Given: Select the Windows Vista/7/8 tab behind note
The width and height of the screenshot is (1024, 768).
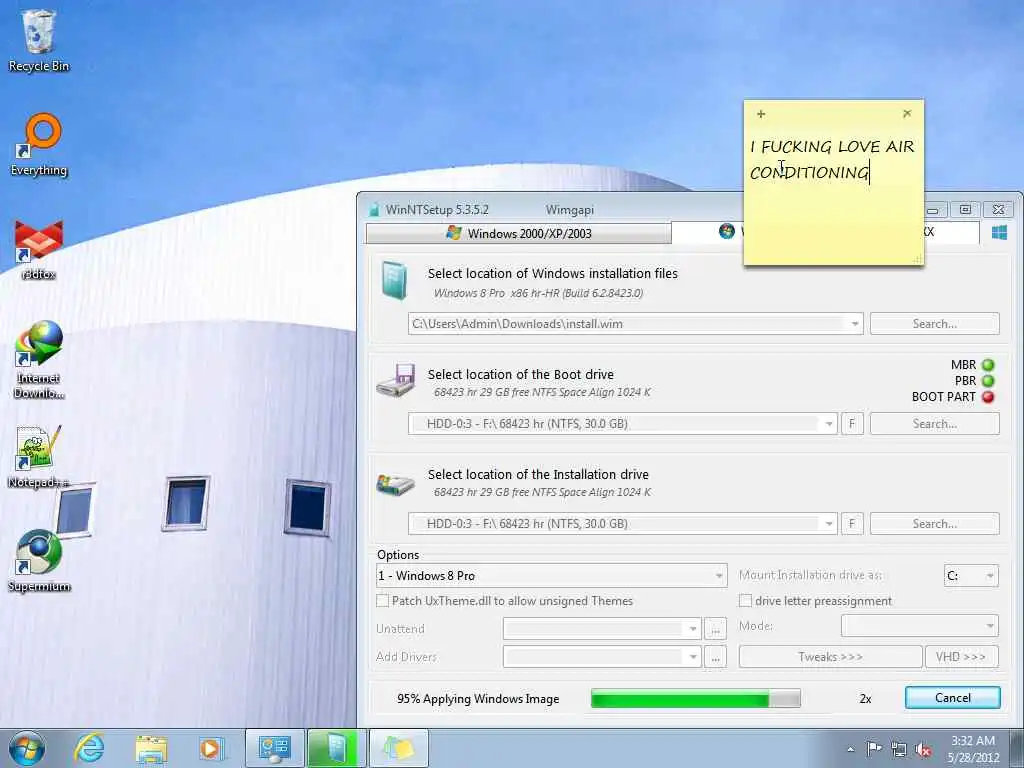Looking at the screenshot, I should click(x=707, y=232).
